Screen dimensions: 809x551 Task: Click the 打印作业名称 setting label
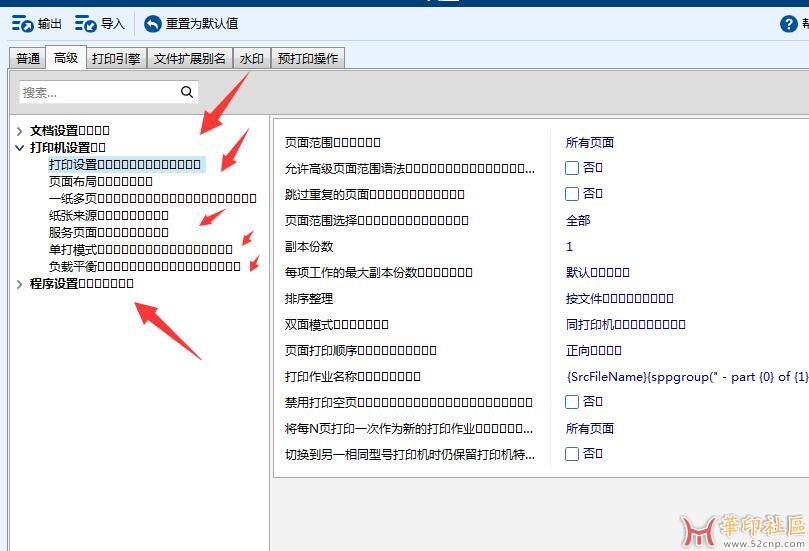coord(352,377)
